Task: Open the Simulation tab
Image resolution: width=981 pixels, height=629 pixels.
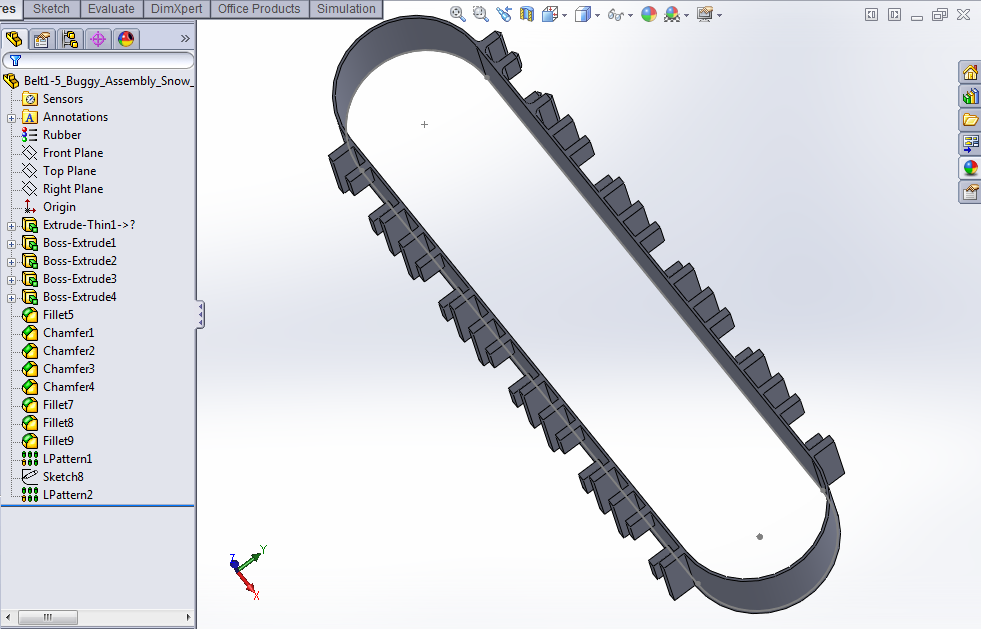Action: coord(345,8)
